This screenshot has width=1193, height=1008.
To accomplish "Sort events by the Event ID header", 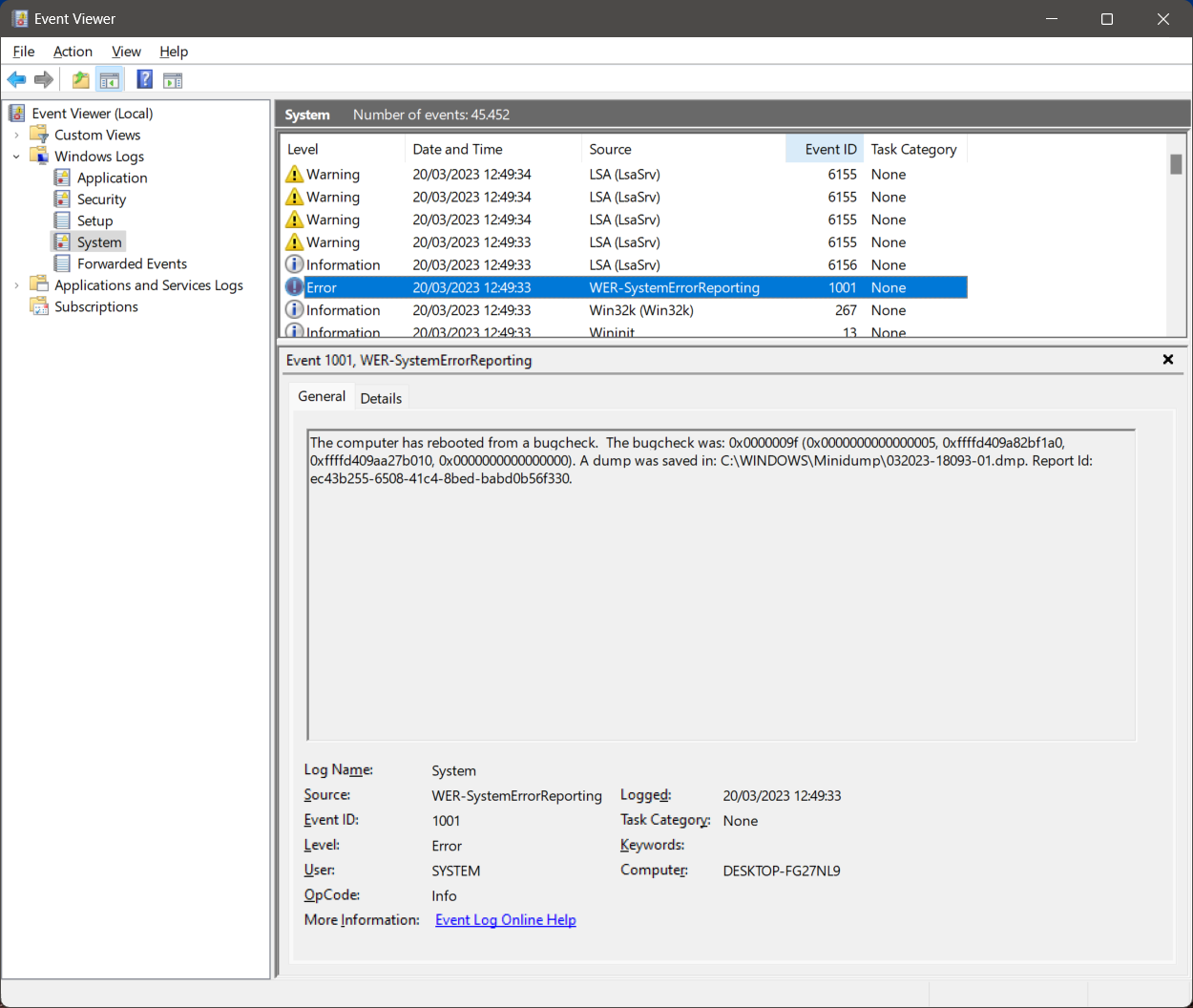I will pyautogui.click(x=825, y=149).
